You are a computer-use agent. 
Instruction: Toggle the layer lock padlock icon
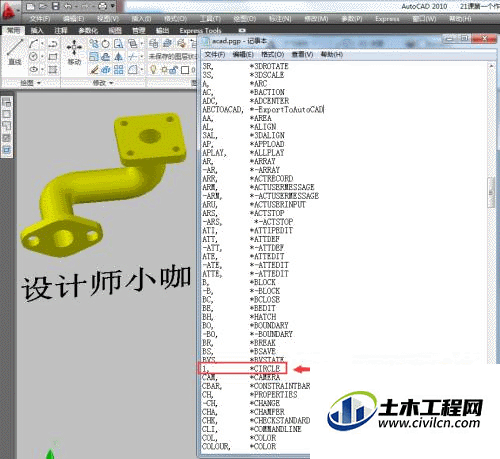[173, 70]
